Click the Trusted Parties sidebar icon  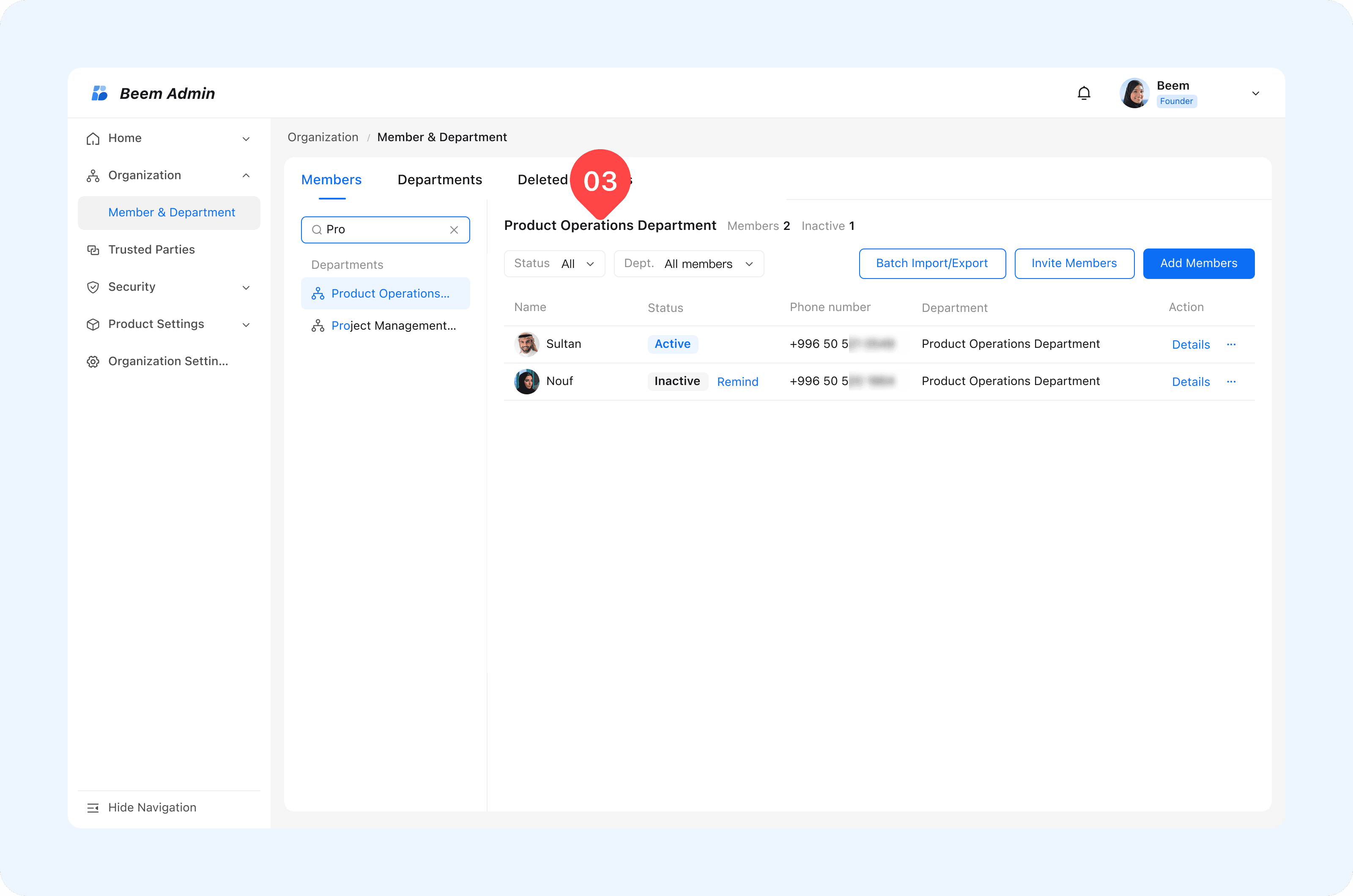[x=93, y=250]
